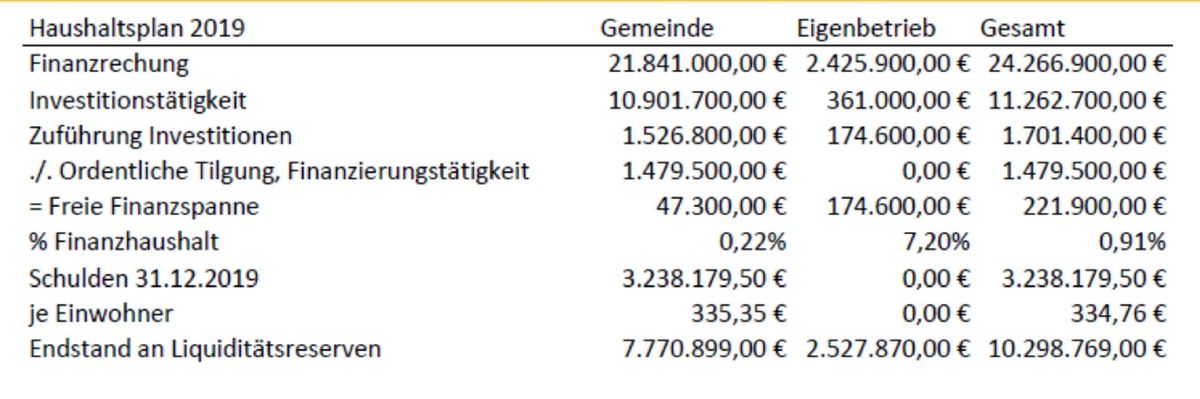Select the Gesamt value 10.298.769,00 €
This screenshot has width=1200, height=399.
click(x=1077, y=350)
